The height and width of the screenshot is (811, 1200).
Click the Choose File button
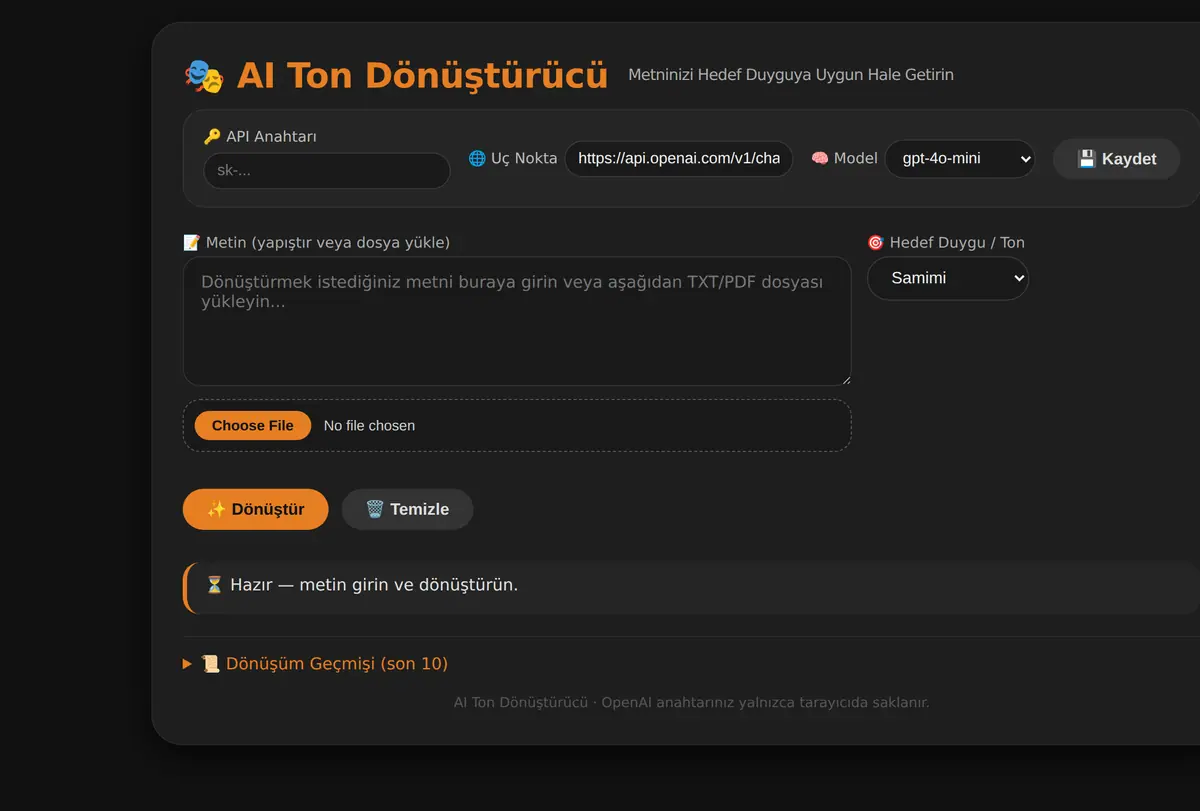pyautogui.click(x=253, y=426)
